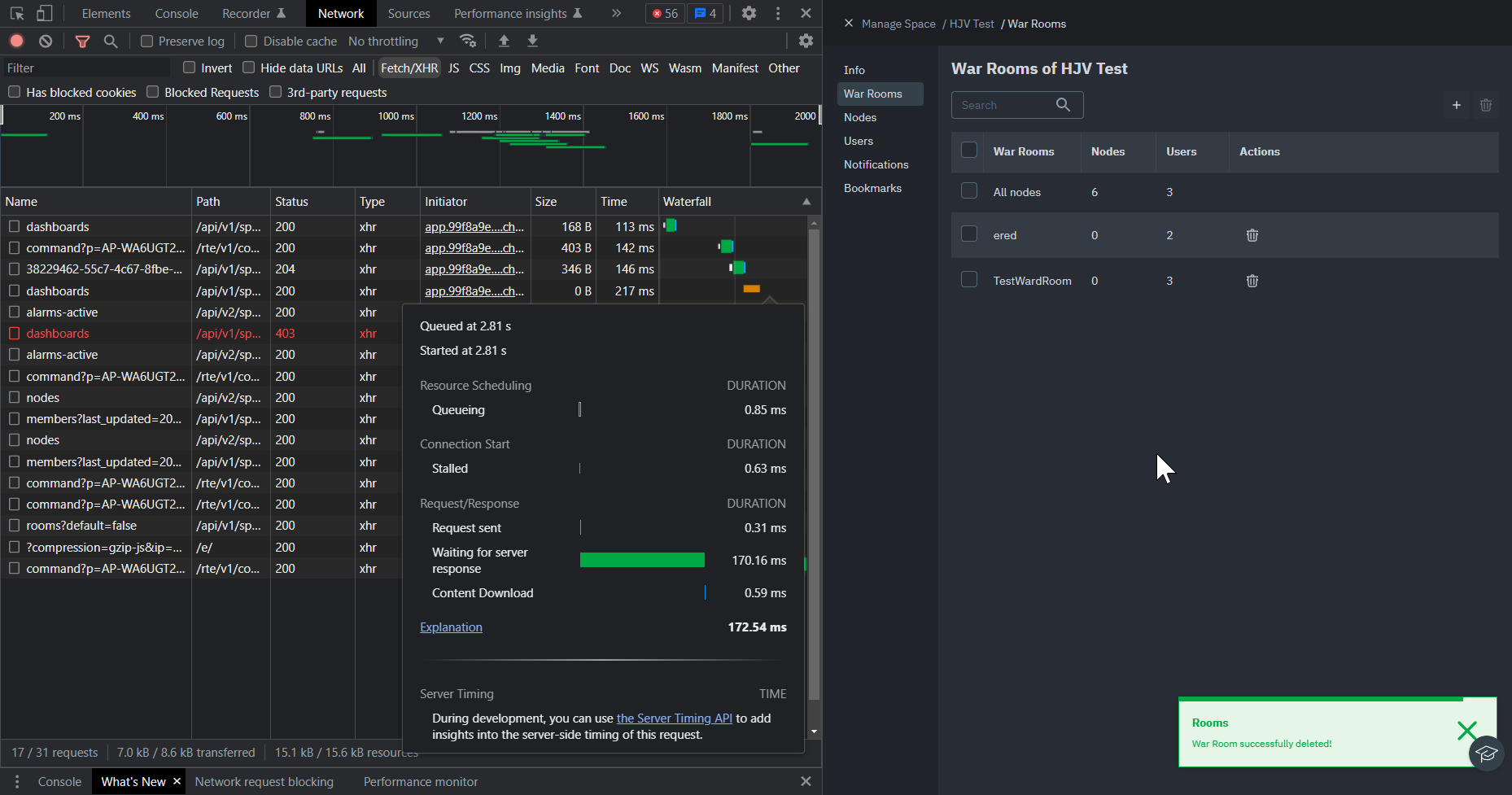The image size is (1512, 795).
Task: Filter requests by Img type
Action: 510,68
